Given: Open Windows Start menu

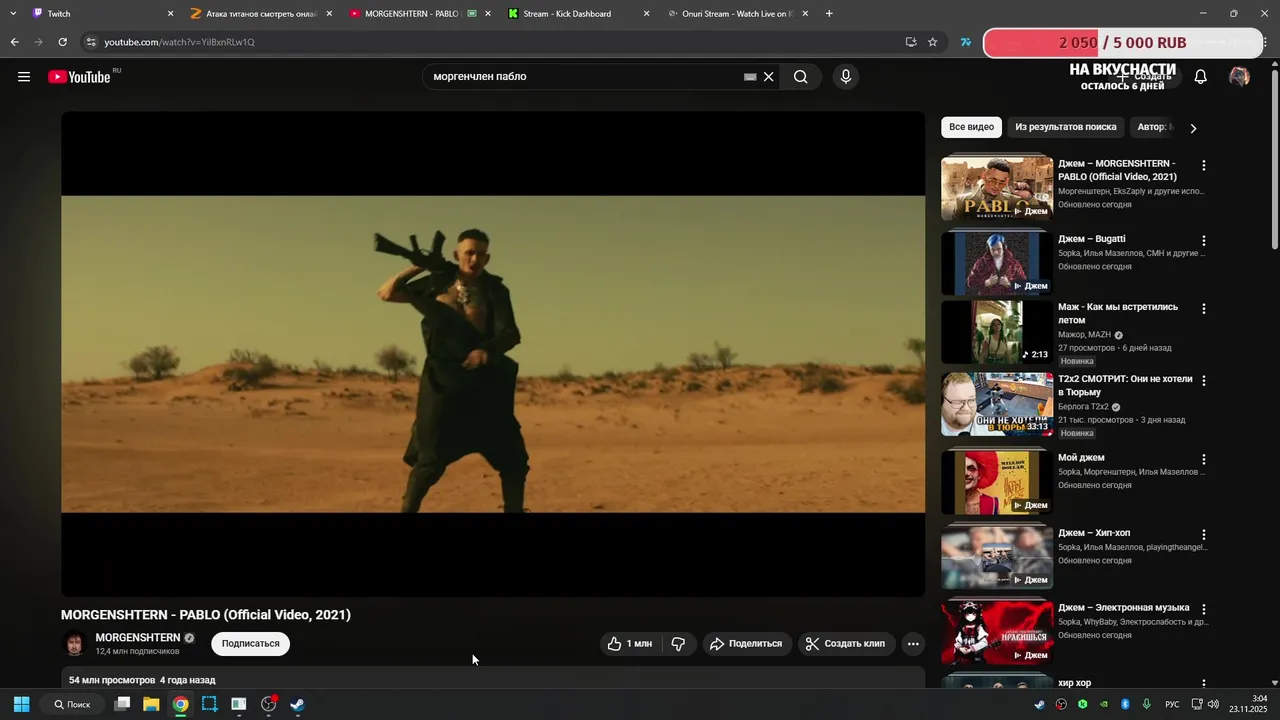Looking at the screenshot, I should click(x=21, y=704).
